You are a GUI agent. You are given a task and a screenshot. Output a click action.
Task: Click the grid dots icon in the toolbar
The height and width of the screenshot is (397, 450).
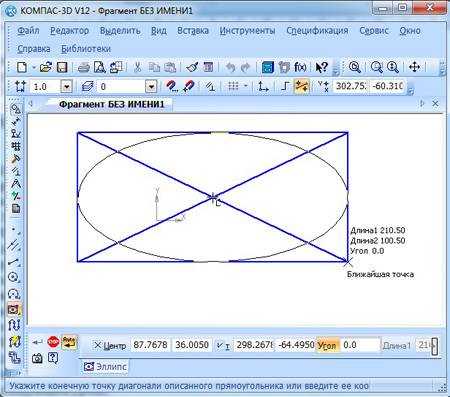[x=233, y=86]
